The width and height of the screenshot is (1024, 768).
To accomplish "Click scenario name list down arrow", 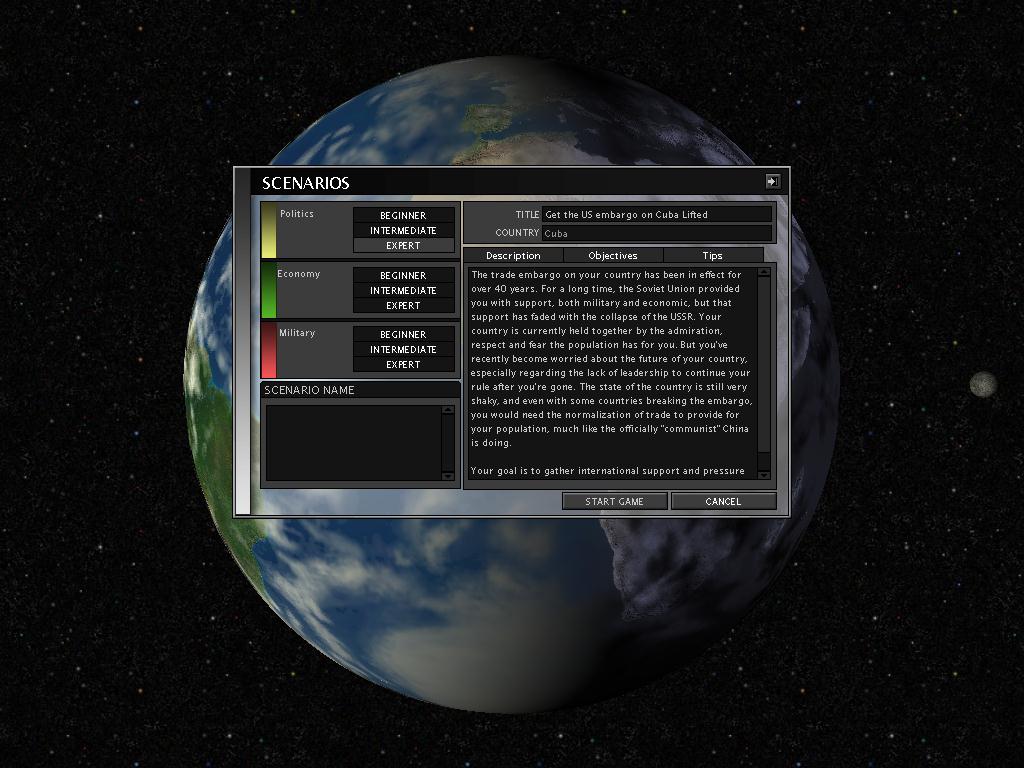I will tap(448, 476).
